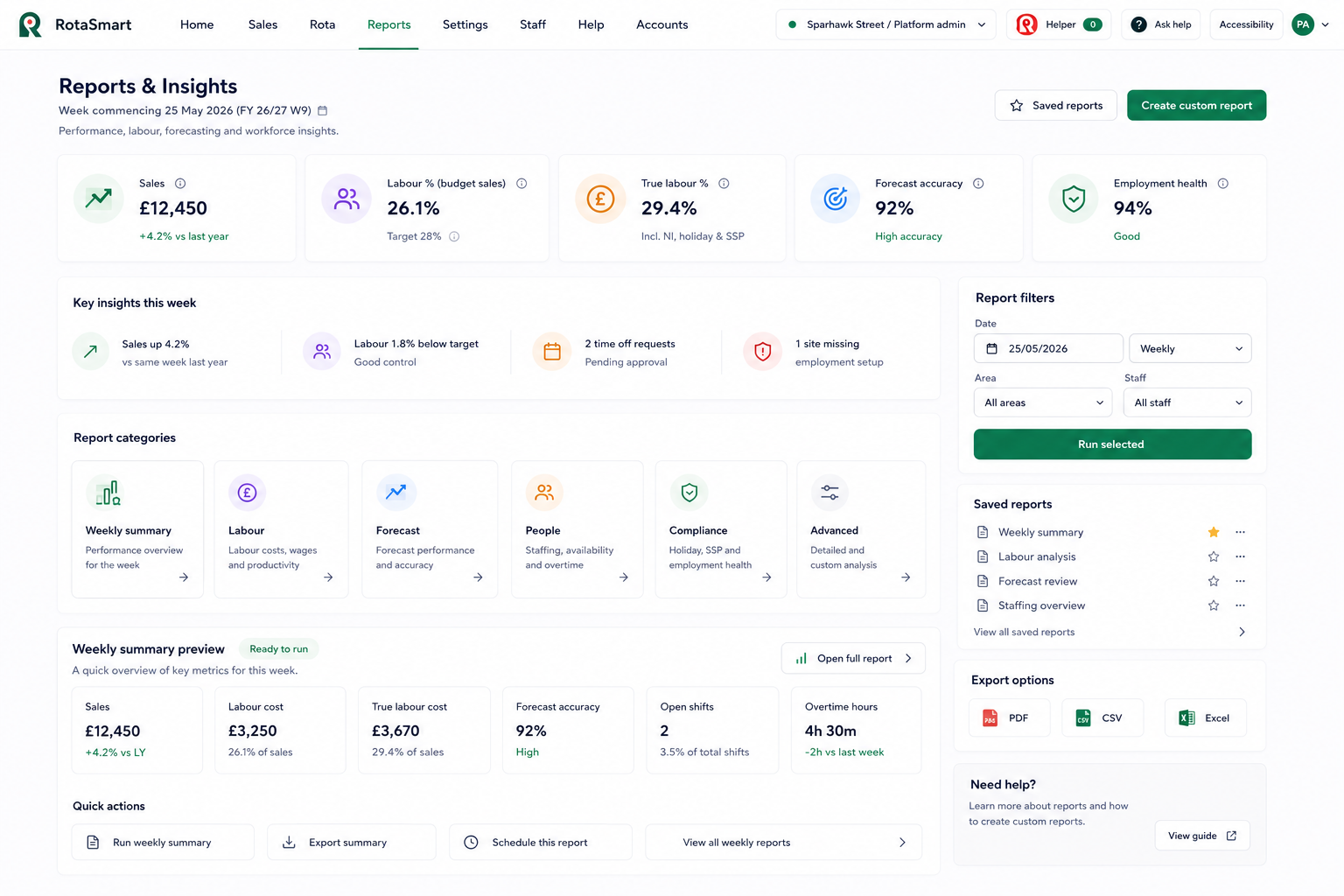Viewport: 1344px width, 896px height.
Task: Unstar the Weekly summary saved report
Action: click(1214, 532)
